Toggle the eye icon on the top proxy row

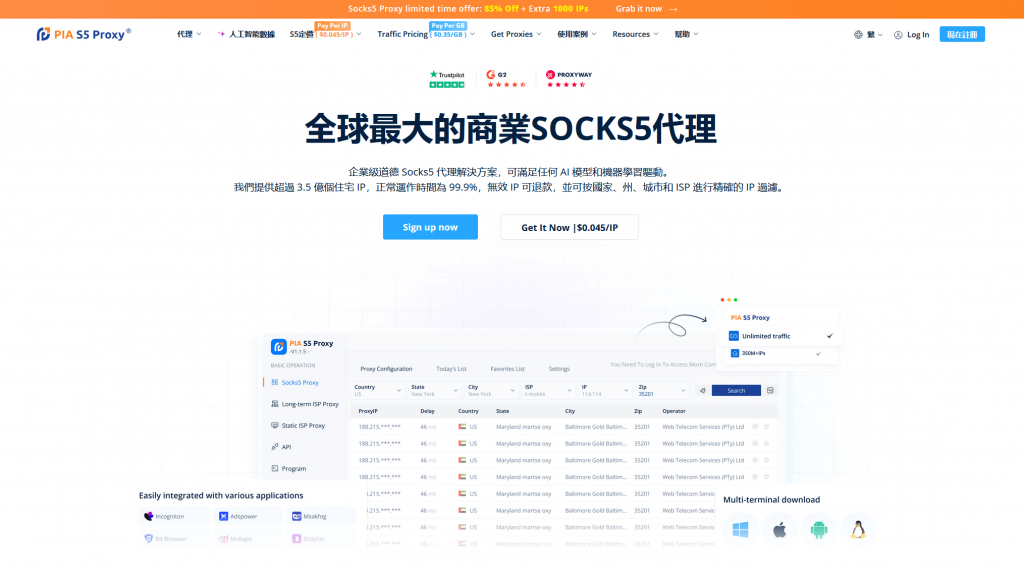click(x=755, y=426)
